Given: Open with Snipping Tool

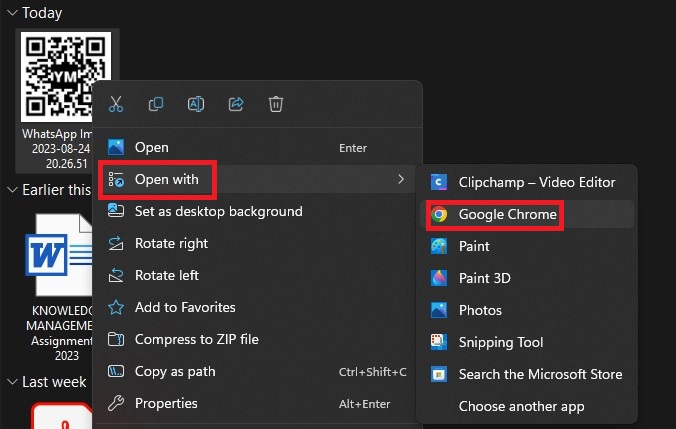Looking at the screenshot, I should [x=500, y=342].
